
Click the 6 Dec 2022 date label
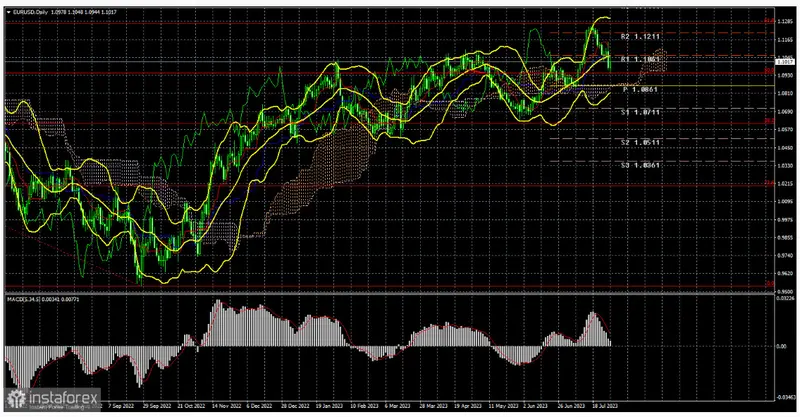[260, 406]
